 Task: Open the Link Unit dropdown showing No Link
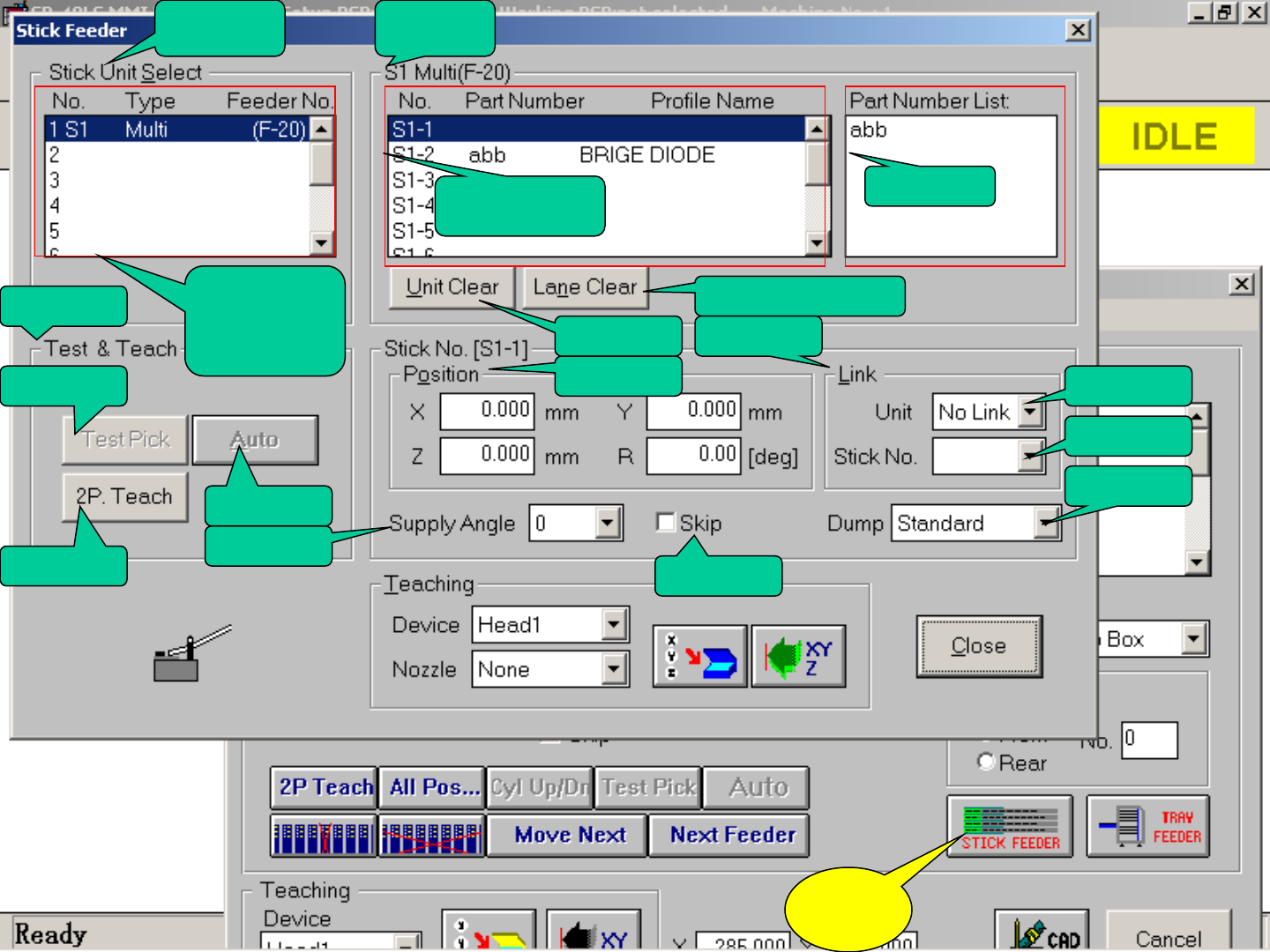click(1030, 412)
